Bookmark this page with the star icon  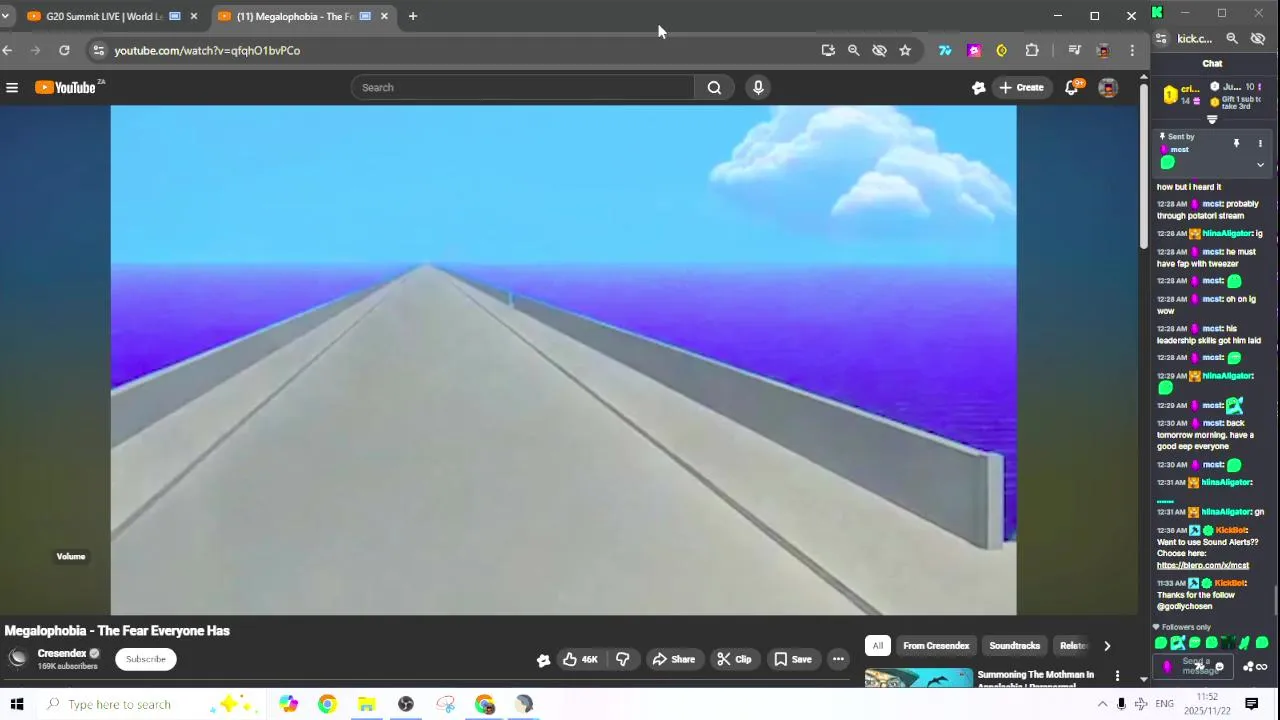point(905,50)
